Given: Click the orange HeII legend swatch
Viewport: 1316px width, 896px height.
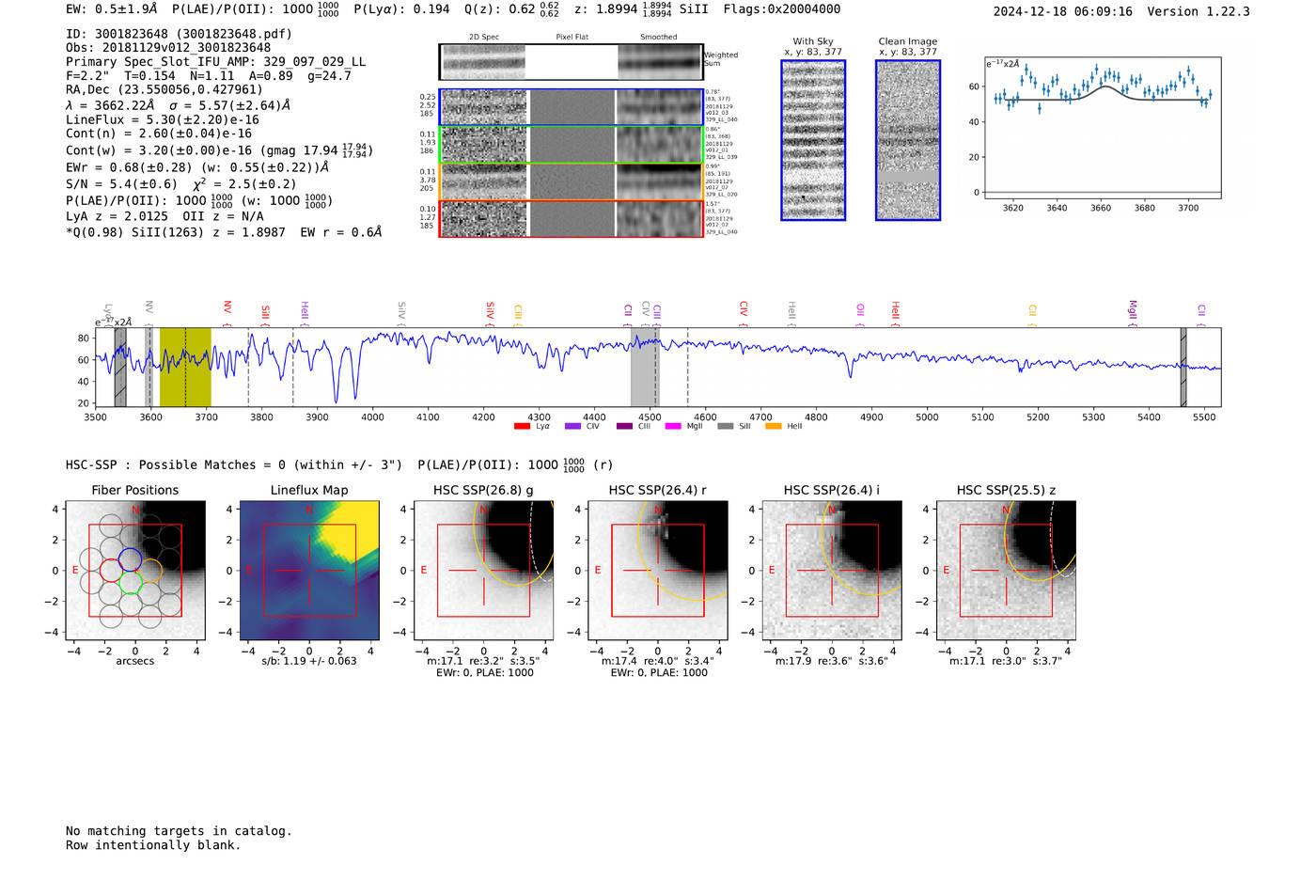Looking at the screenshot, I should (x=774, y=427).
